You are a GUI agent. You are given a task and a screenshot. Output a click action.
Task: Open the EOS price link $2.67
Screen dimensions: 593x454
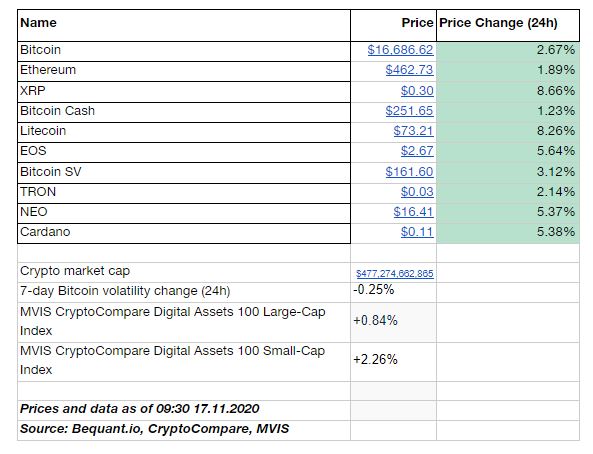click(x=417, y=151)
